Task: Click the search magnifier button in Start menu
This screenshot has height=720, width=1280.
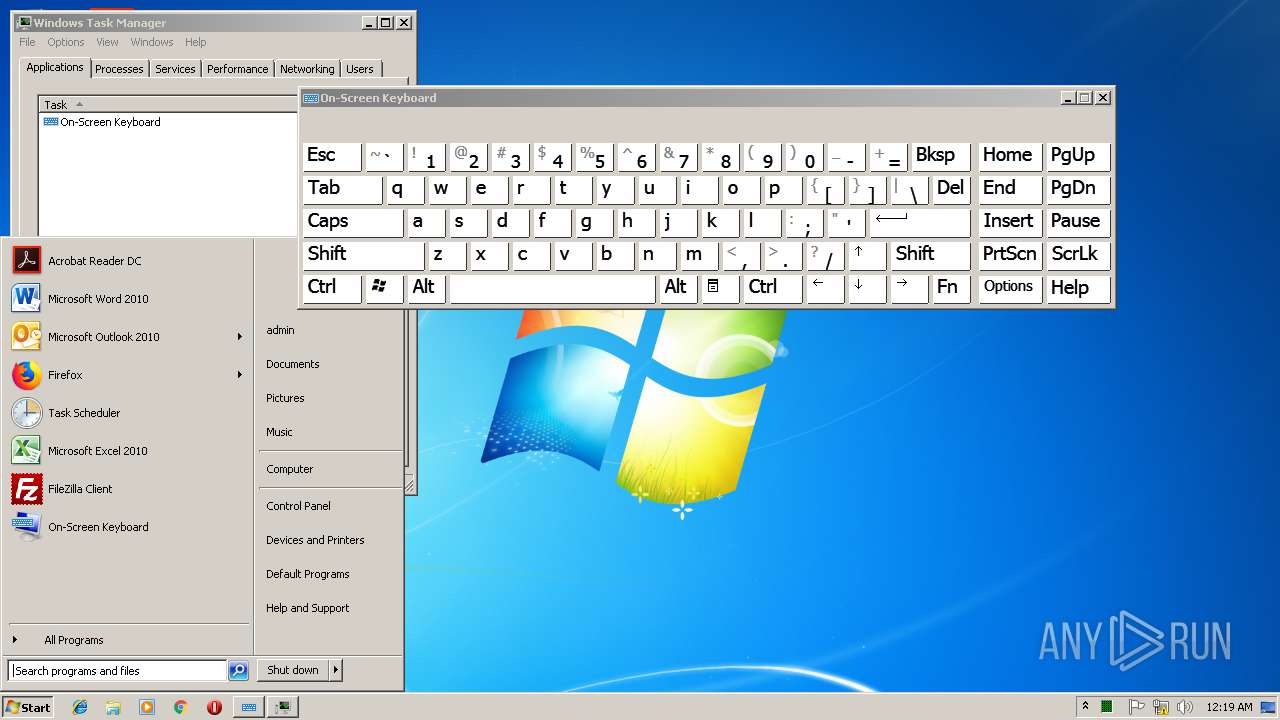Action: (x=238, y=671)
